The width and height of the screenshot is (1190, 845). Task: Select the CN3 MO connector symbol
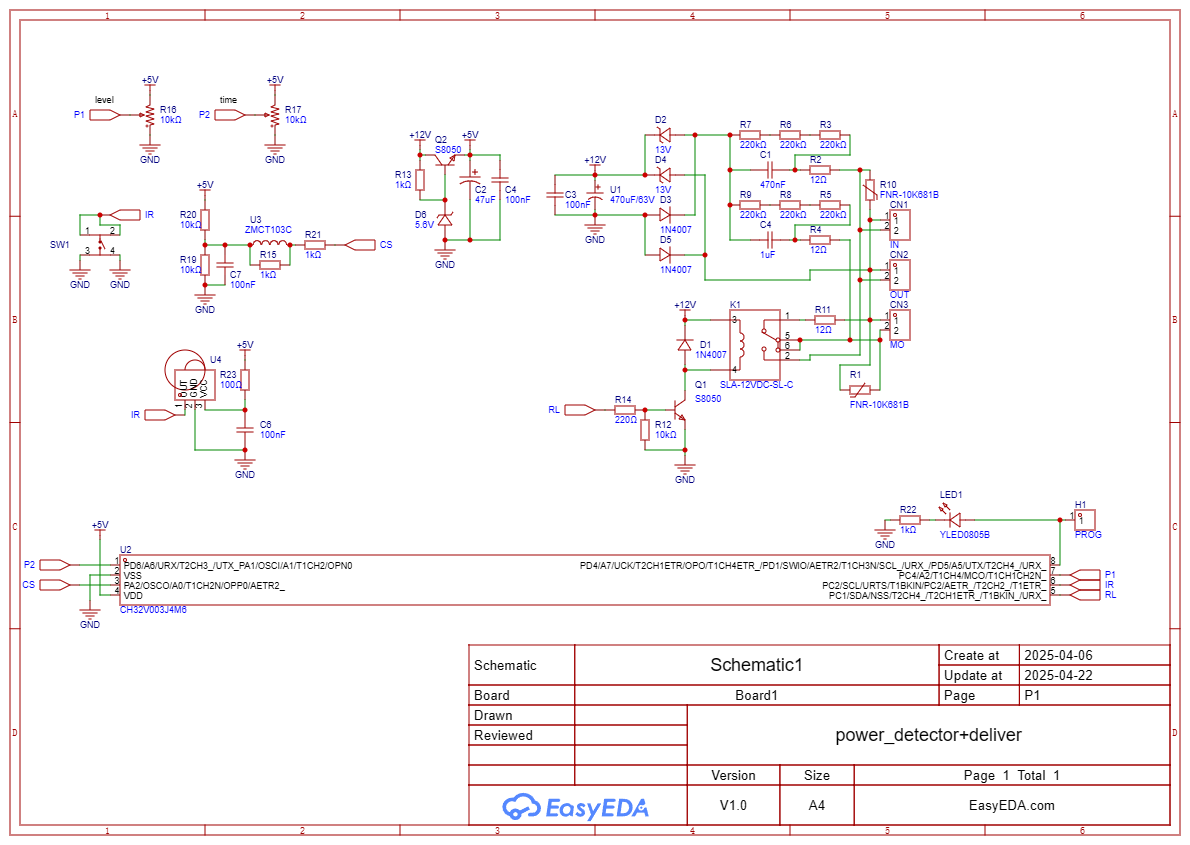[899, 325]
